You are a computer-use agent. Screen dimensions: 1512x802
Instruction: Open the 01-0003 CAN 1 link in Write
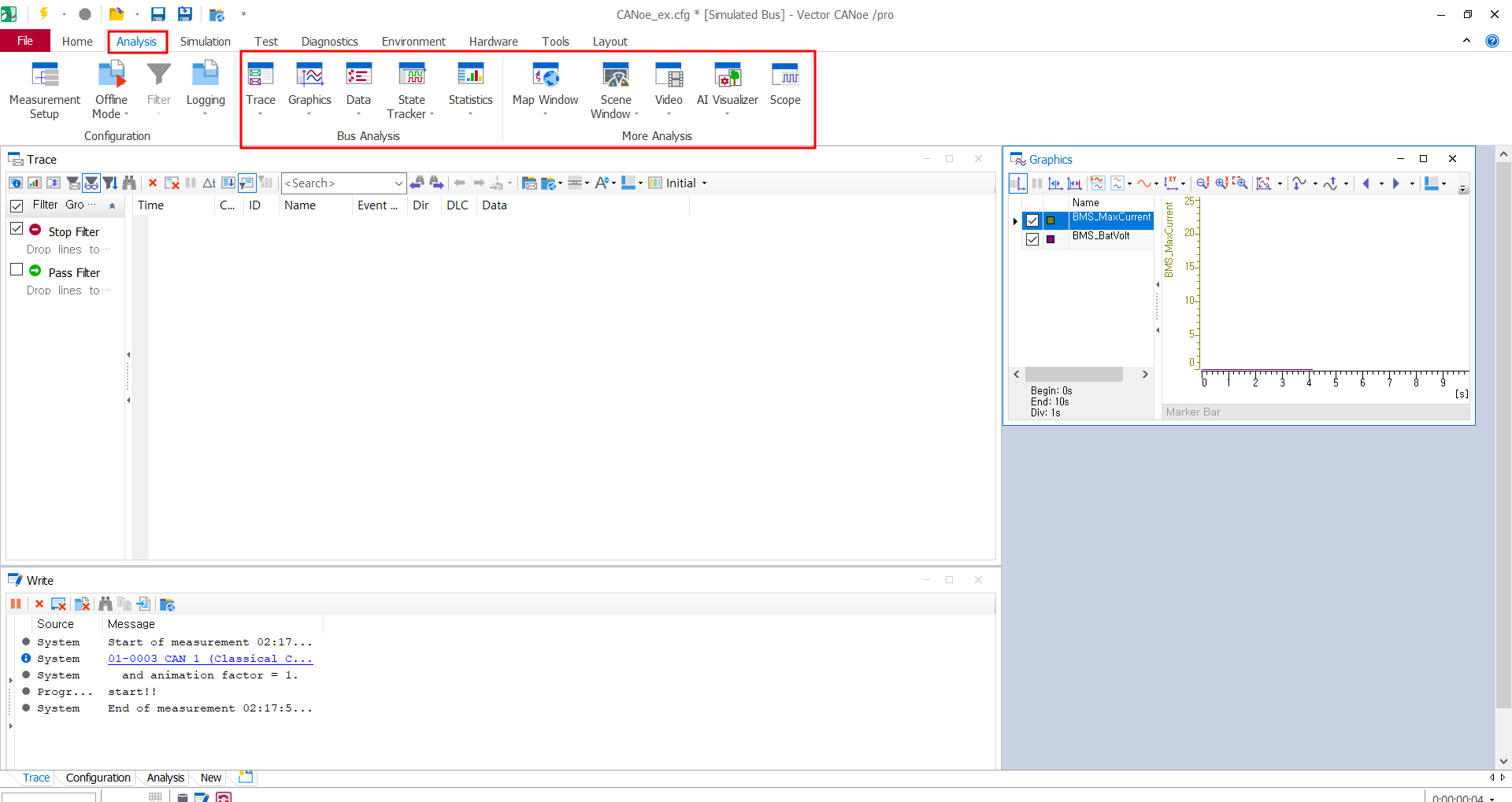pos(209,659)
